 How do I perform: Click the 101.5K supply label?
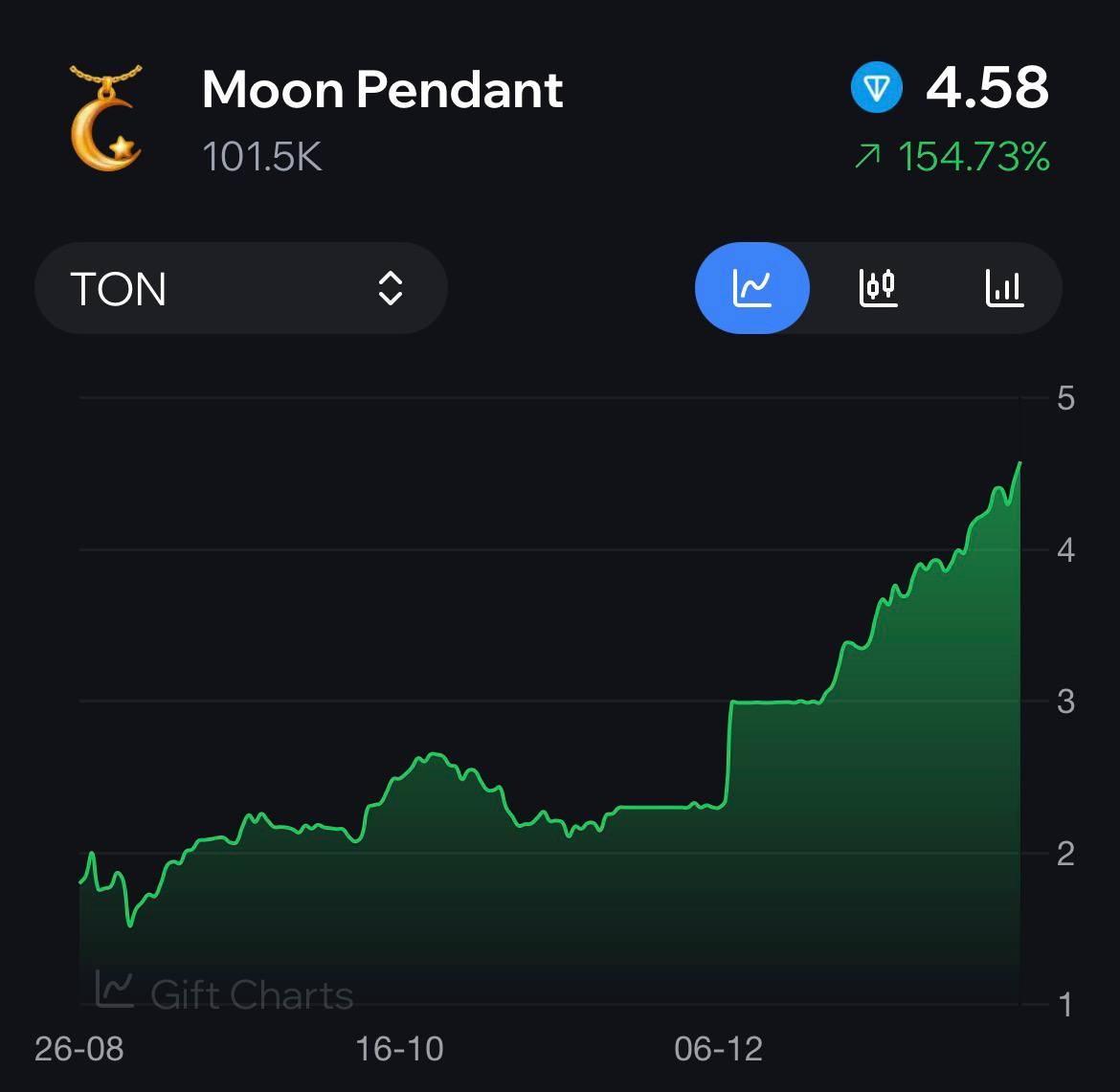pos(262,156)
